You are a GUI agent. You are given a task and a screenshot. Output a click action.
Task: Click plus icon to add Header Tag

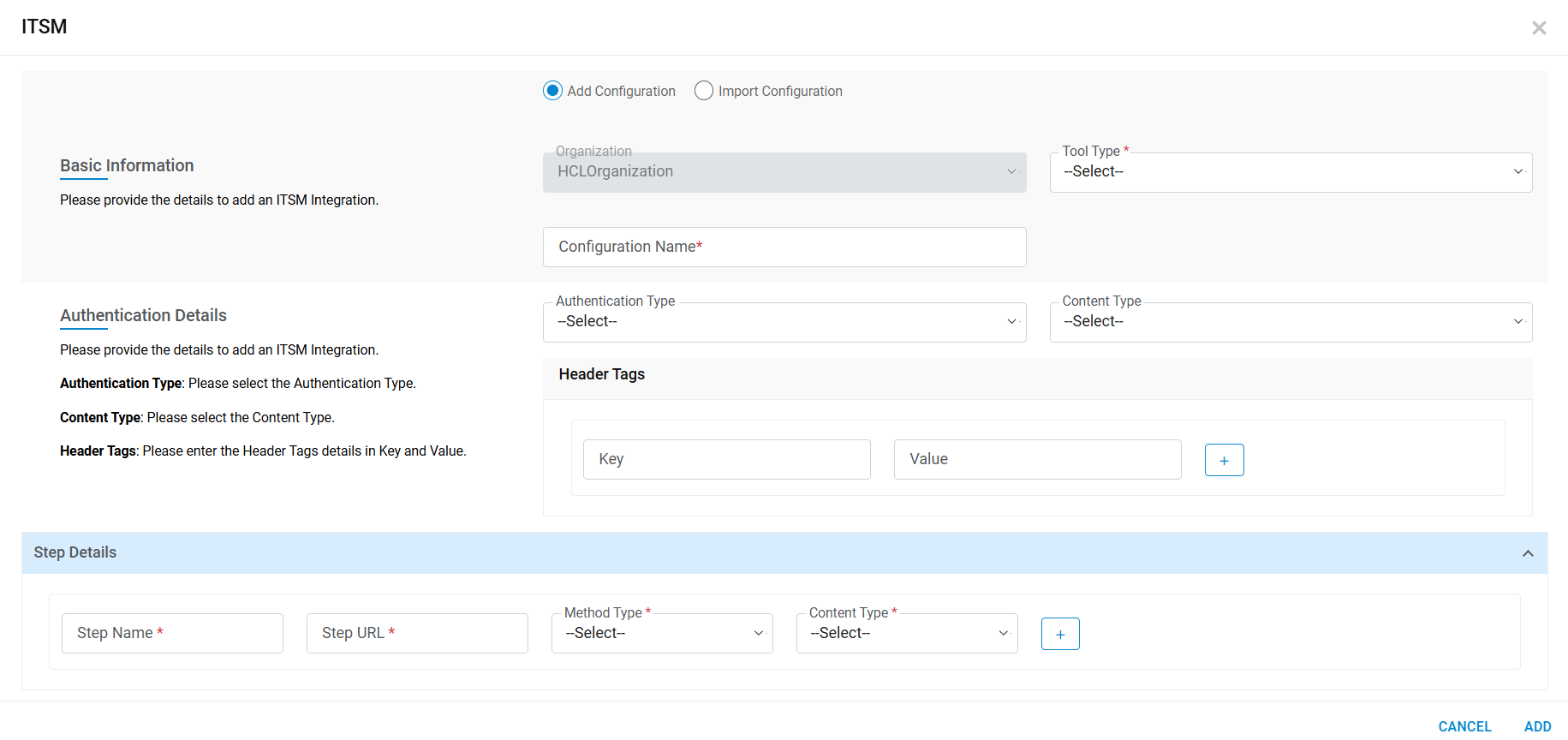[1224, 460]
